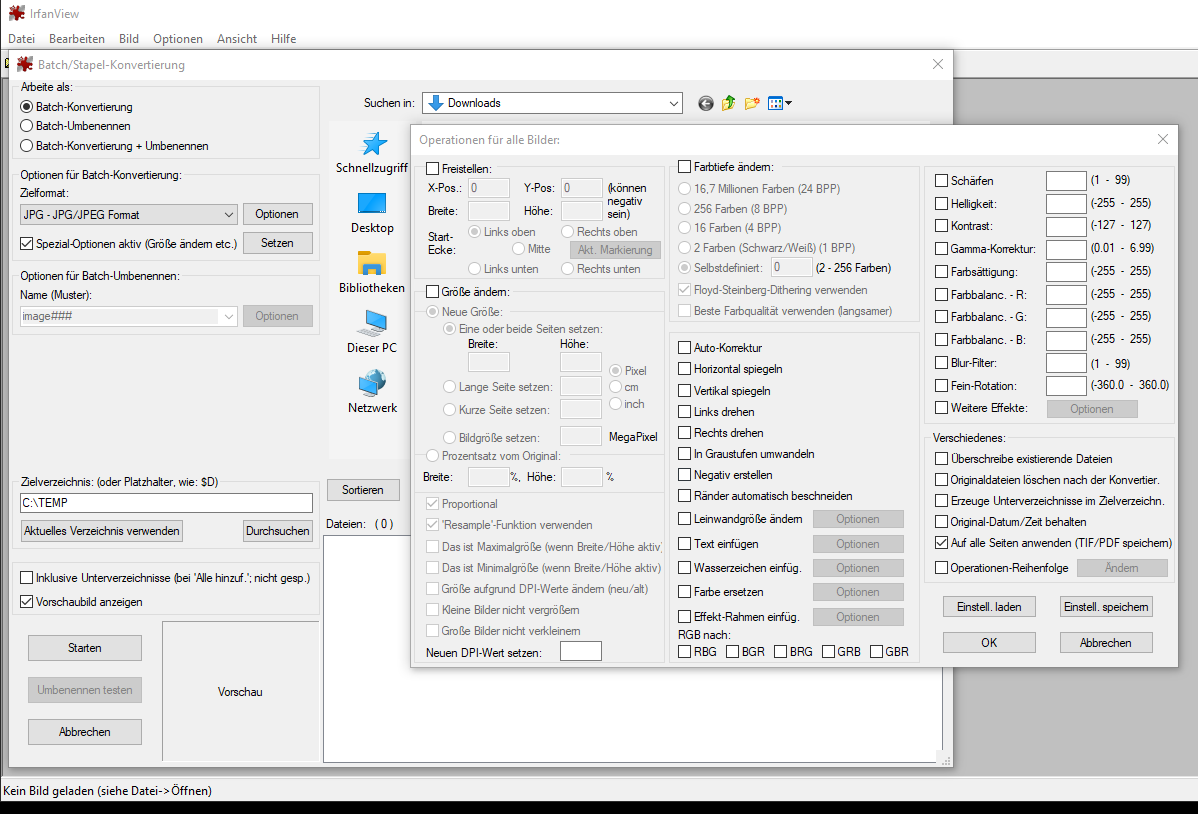Click the Batch/Stapel-Konvertierung dialog icon
This screenshot has width=1198, height=814.
[24, 64]
